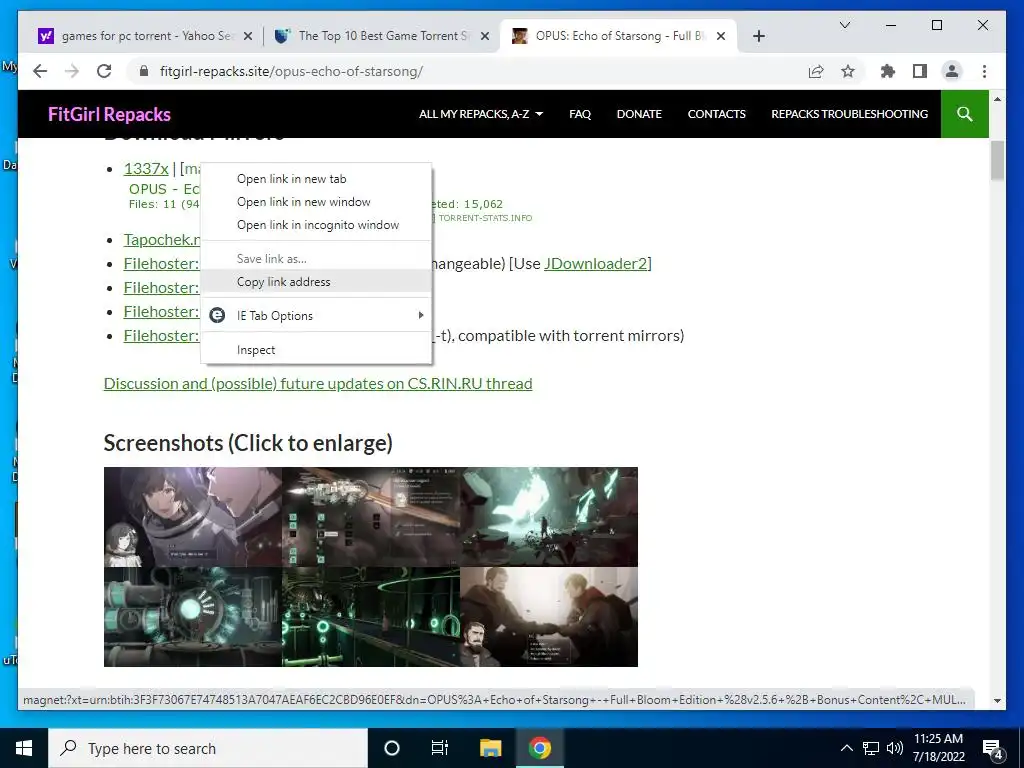
Task: Open the Extensions puzzle icon
Action: click(888, 71)
